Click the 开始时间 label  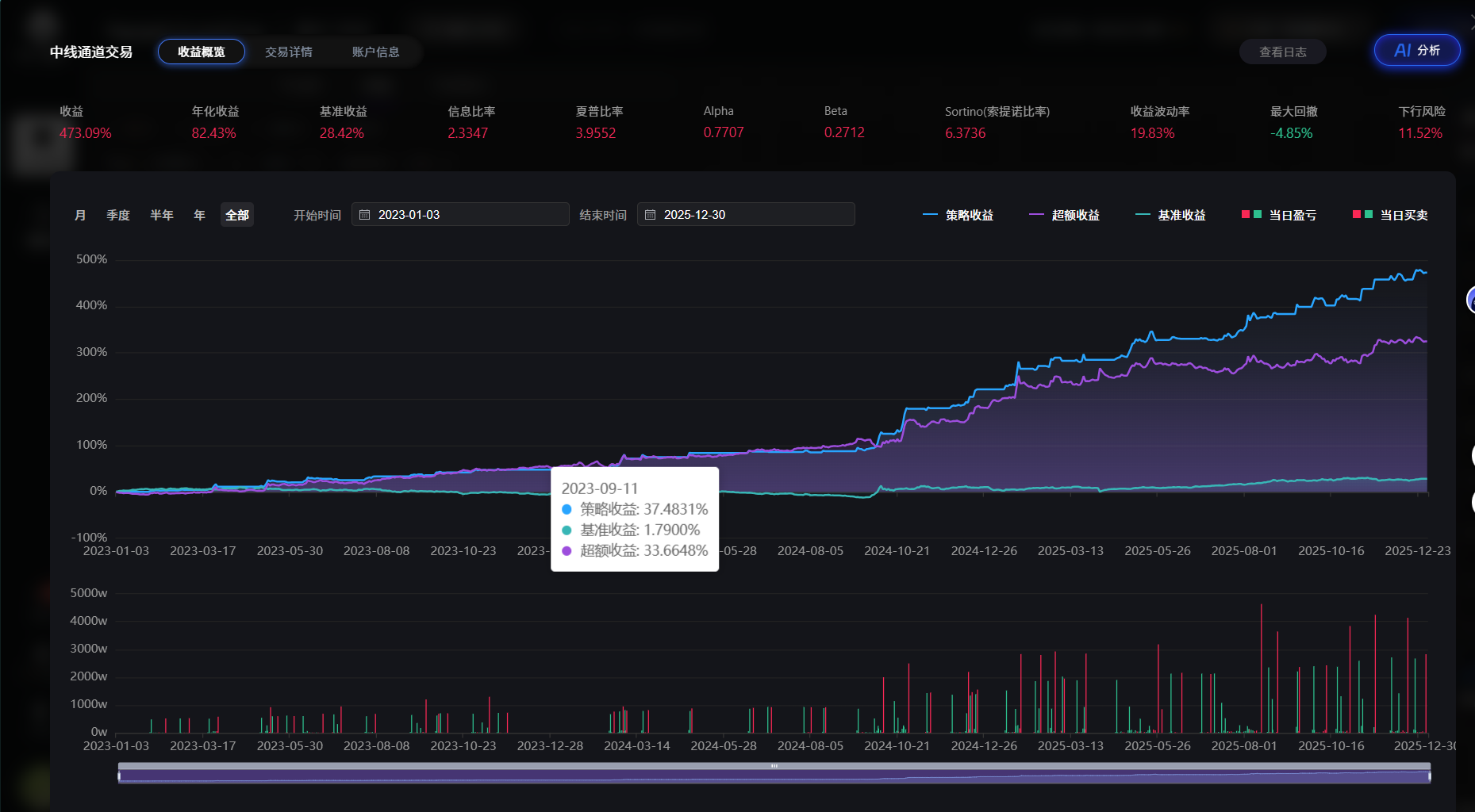coord(317,215)
